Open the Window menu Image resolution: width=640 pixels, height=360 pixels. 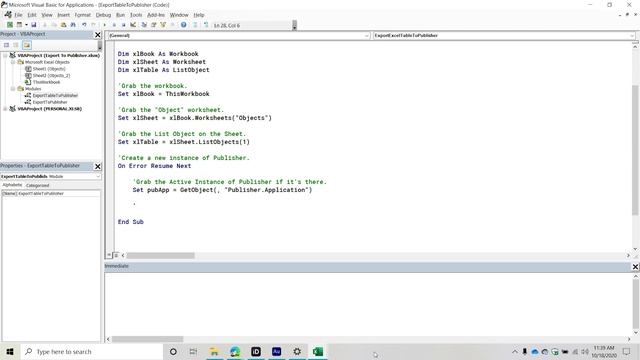[x=179, y=15]
